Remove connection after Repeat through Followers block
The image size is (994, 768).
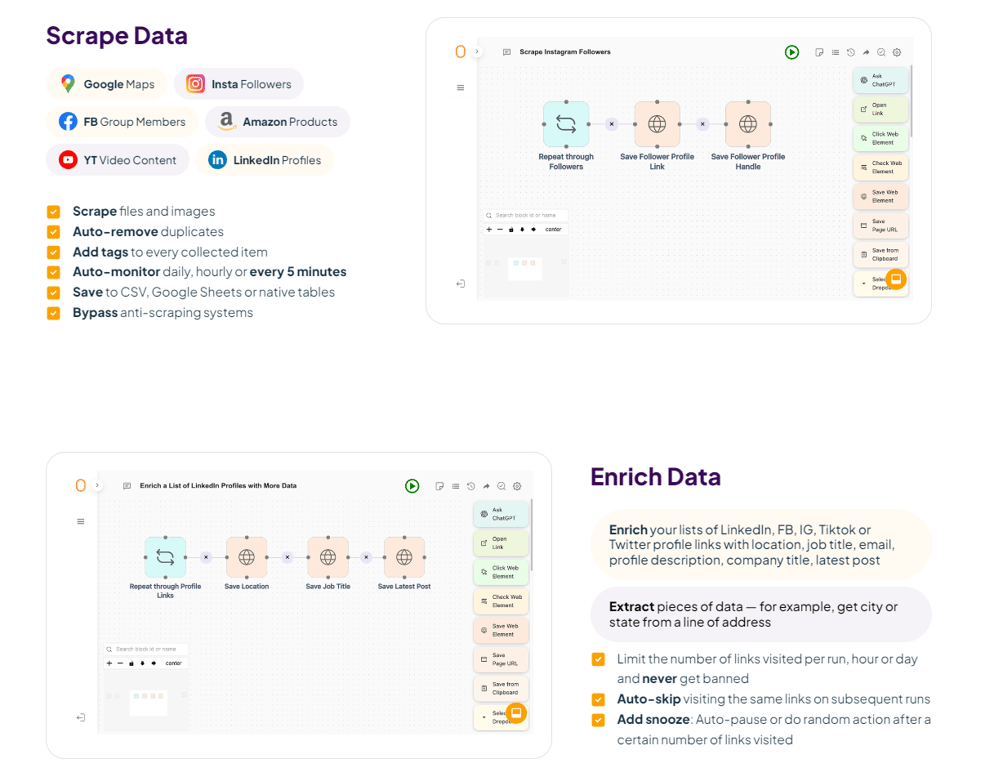[x=612, y=124]
